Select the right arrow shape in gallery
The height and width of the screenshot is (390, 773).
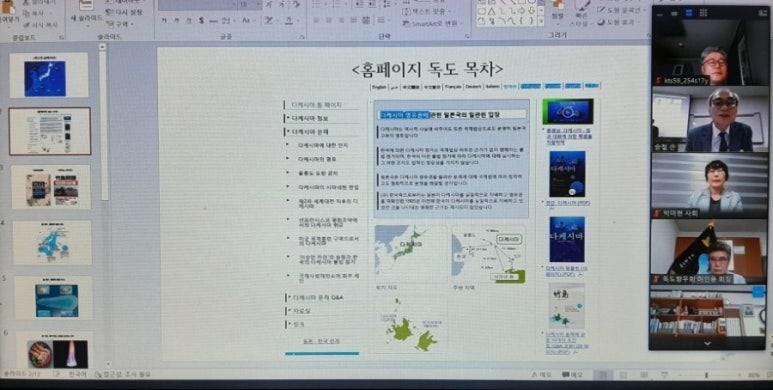tap(522, 11)
